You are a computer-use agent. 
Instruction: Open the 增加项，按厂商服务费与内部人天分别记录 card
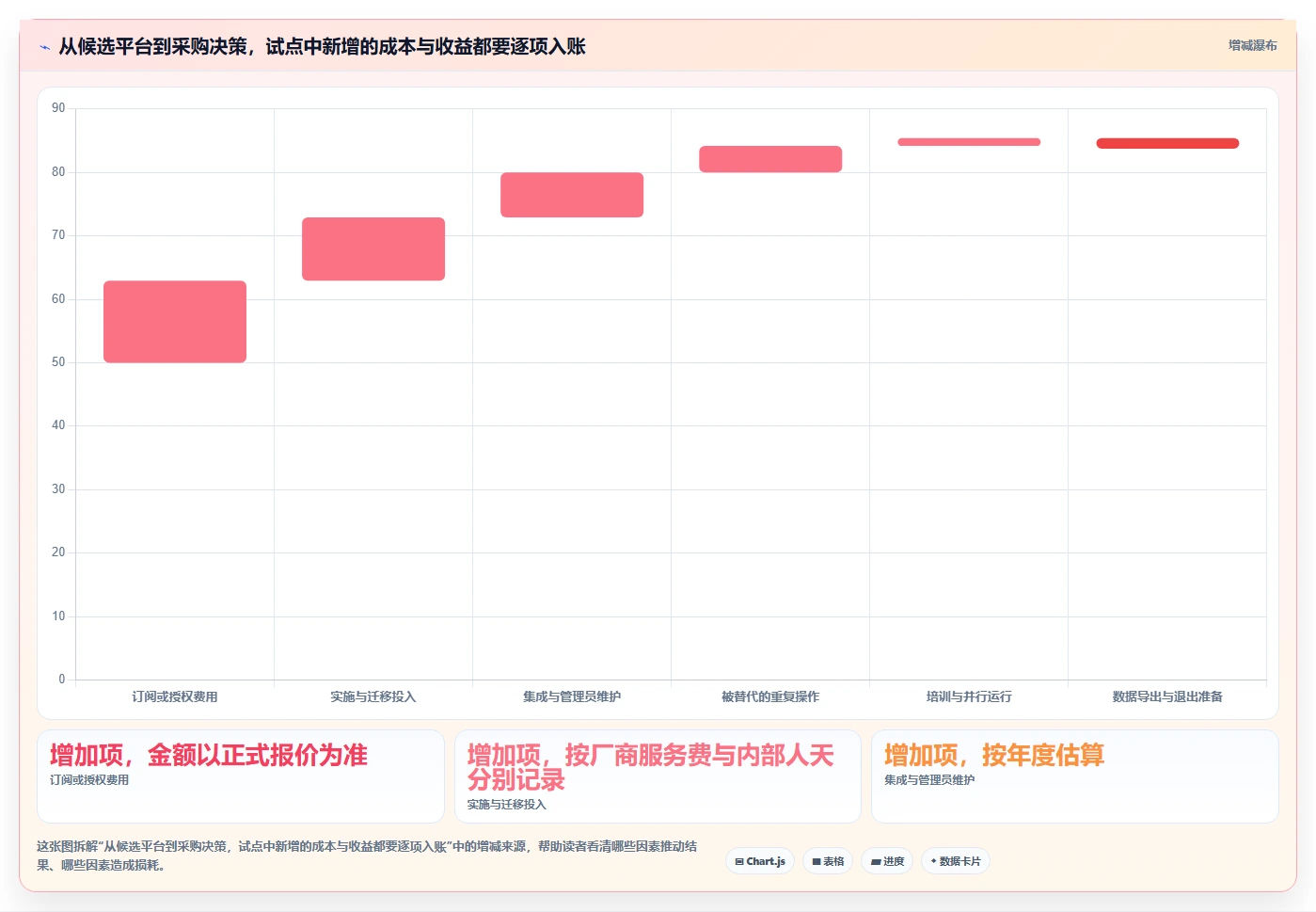[658, 776]
